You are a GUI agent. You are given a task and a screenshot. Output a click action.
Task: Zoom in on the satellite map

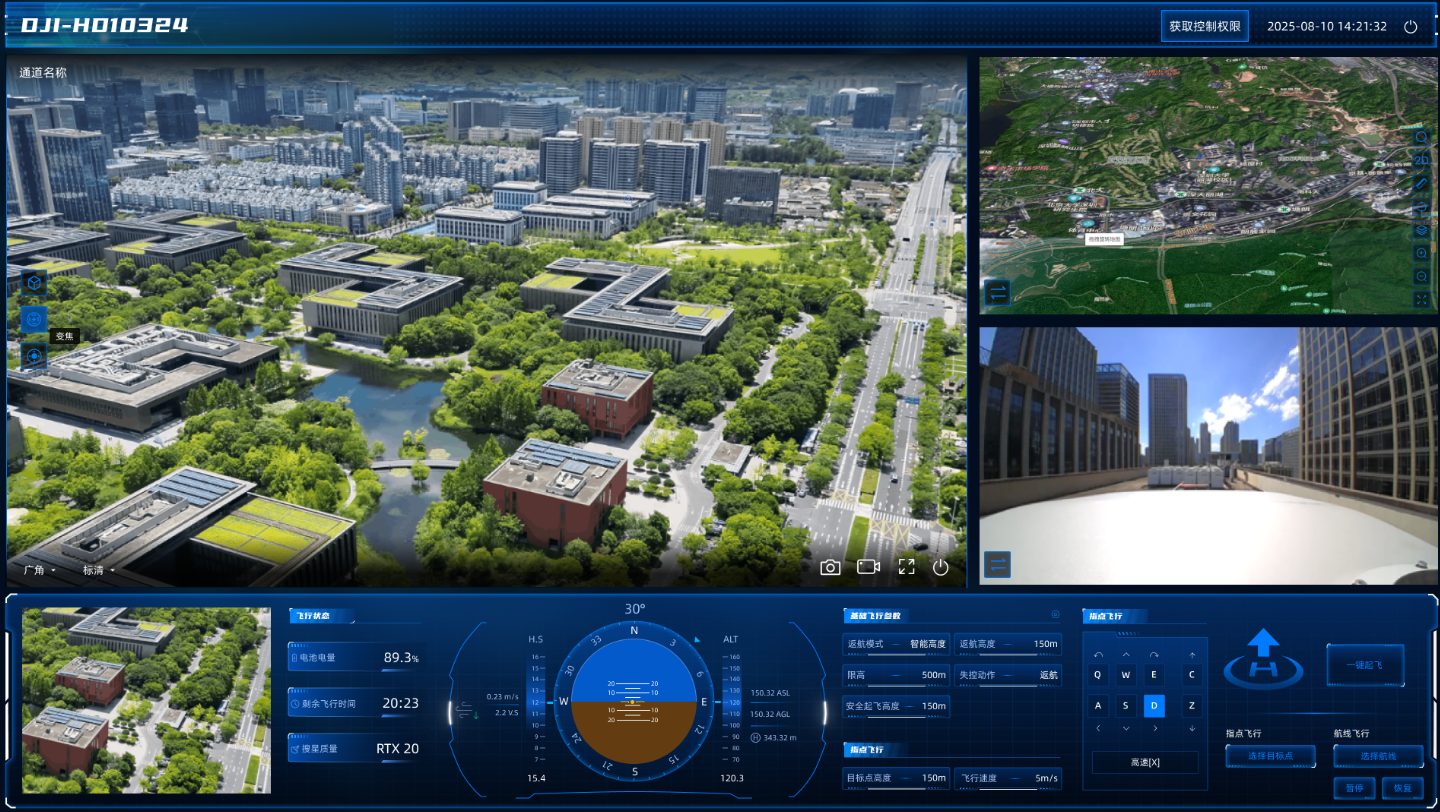point(1421,253)
